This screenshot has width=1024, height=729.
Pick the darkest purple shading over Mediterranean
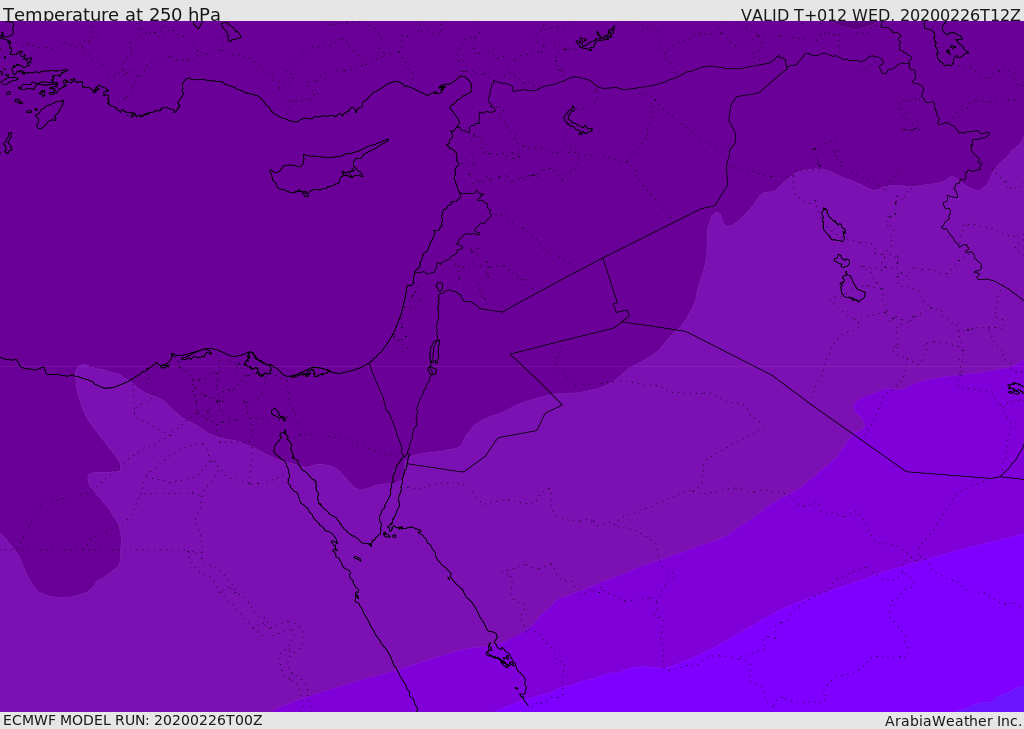tap(196, 229)
